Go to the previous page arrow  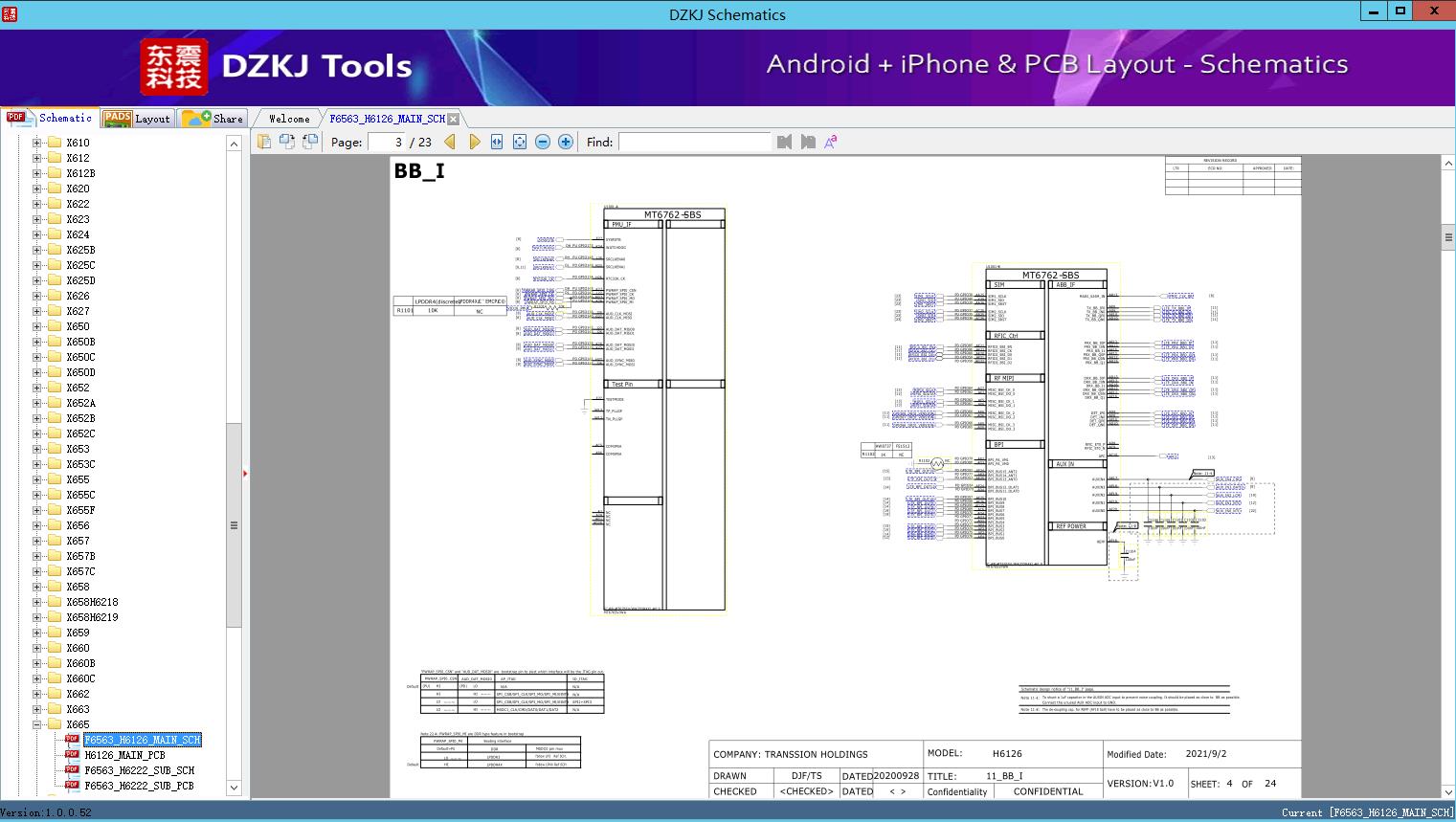(450, 142)
